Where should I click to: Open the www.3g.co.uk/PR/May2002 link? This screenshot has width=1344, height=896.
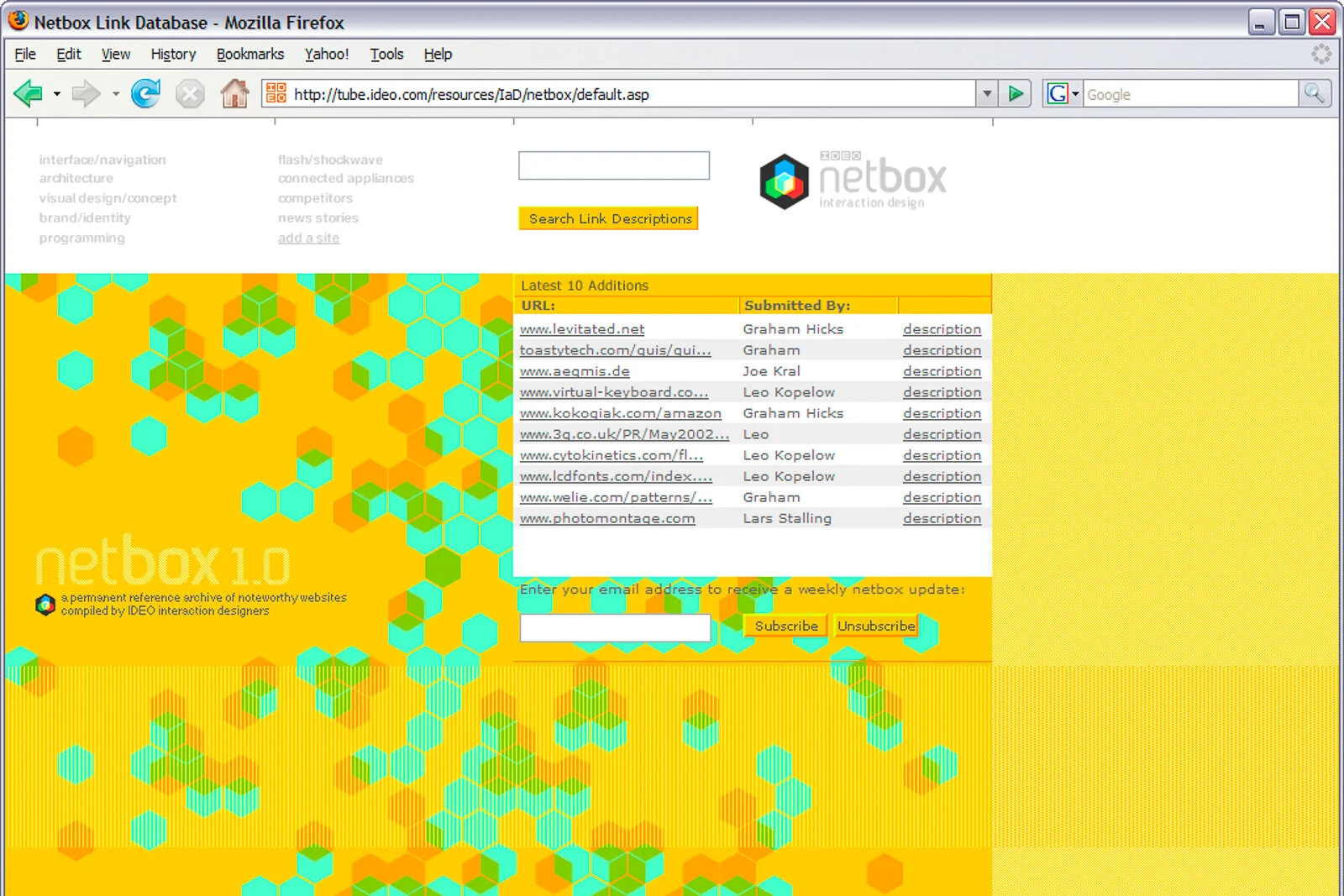[625, 434]
